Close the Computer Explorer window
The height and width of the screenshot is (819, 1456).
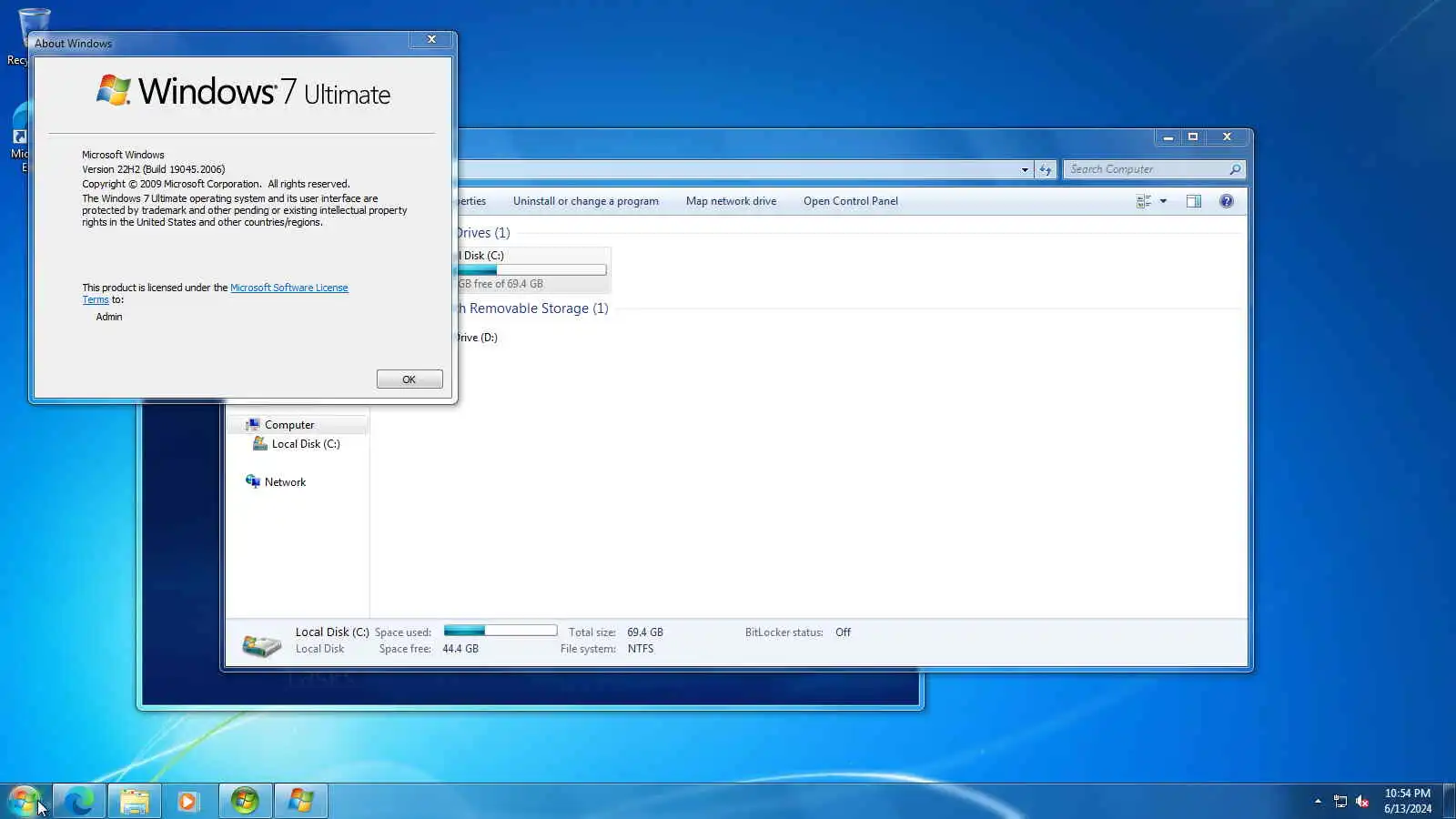click(x=1227, y=137)
